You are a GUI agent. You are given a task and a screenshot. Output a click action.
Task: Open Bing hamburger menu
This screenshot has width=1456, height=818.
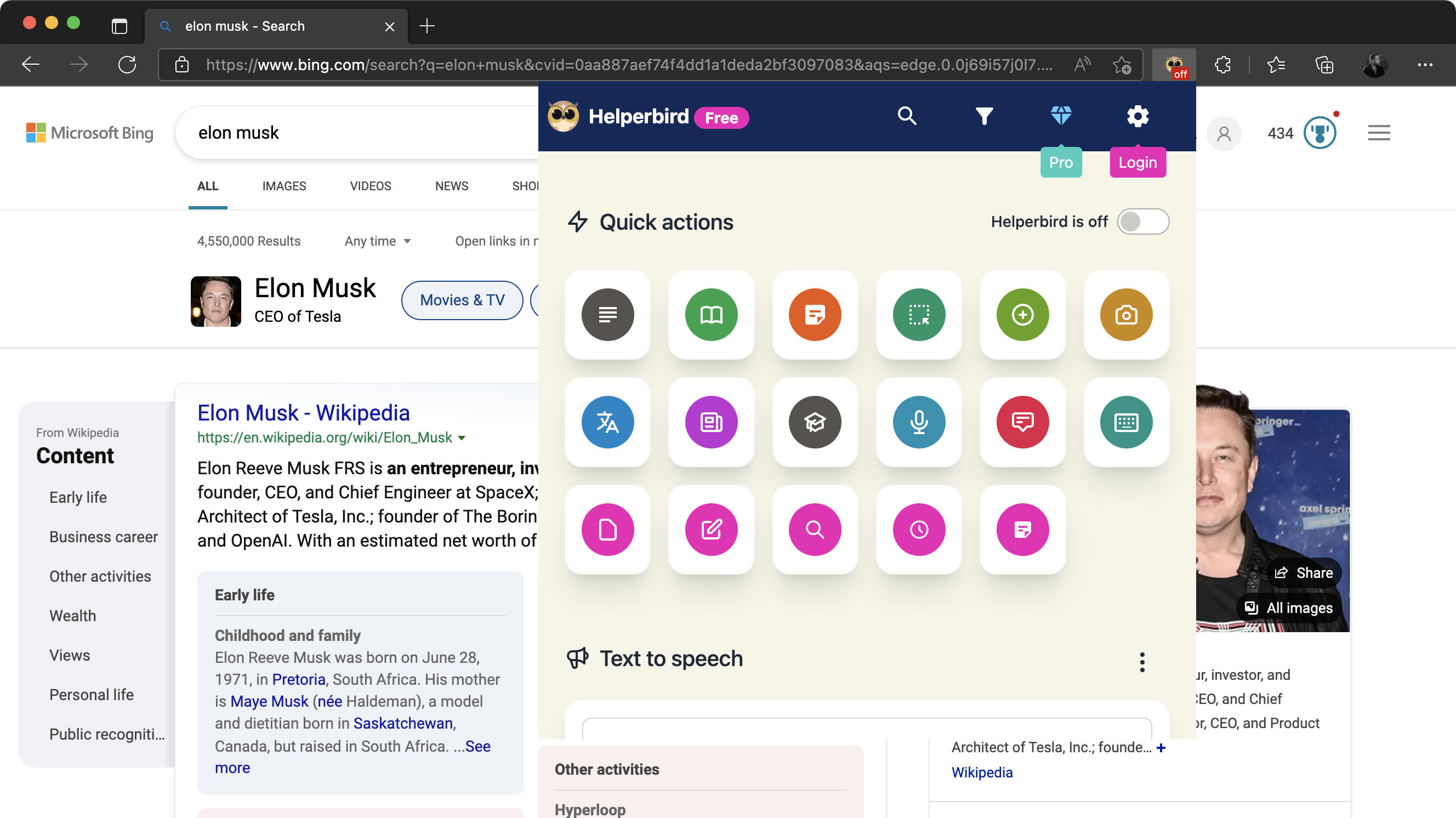(x=1379, y=133)
